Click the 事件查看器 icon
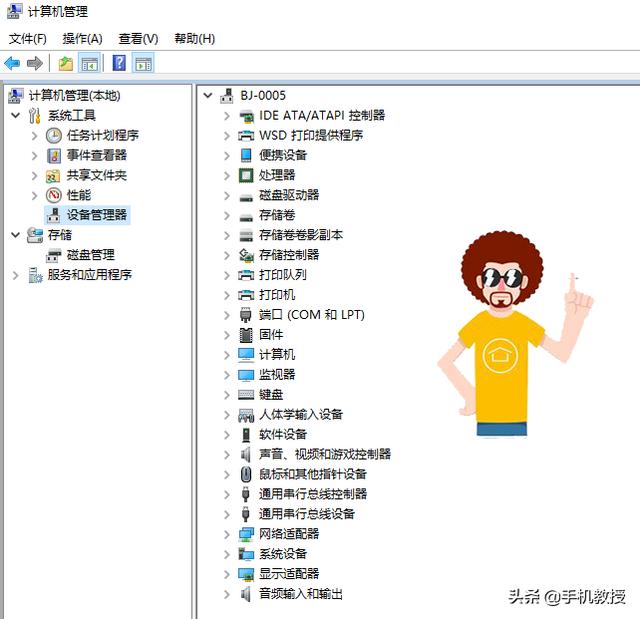This screenshot has height=619, width=640. tap(53, 155)
